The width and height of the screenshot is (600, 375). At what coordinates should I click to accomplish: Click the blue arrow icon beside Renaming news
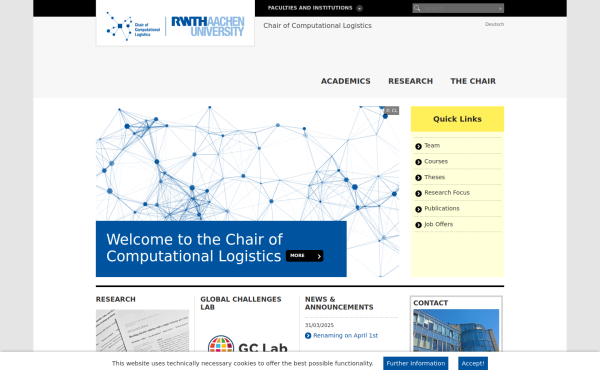click(308, 336)
